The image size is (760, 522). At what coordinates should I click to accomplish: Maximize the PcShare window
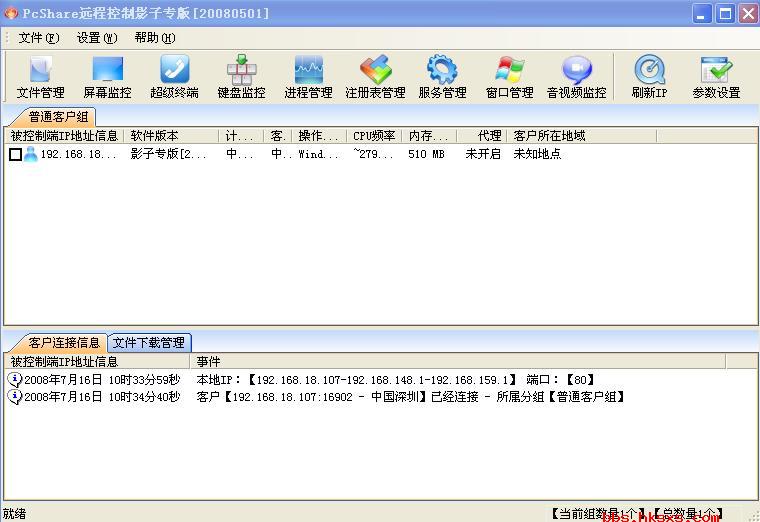click(725, 13)
